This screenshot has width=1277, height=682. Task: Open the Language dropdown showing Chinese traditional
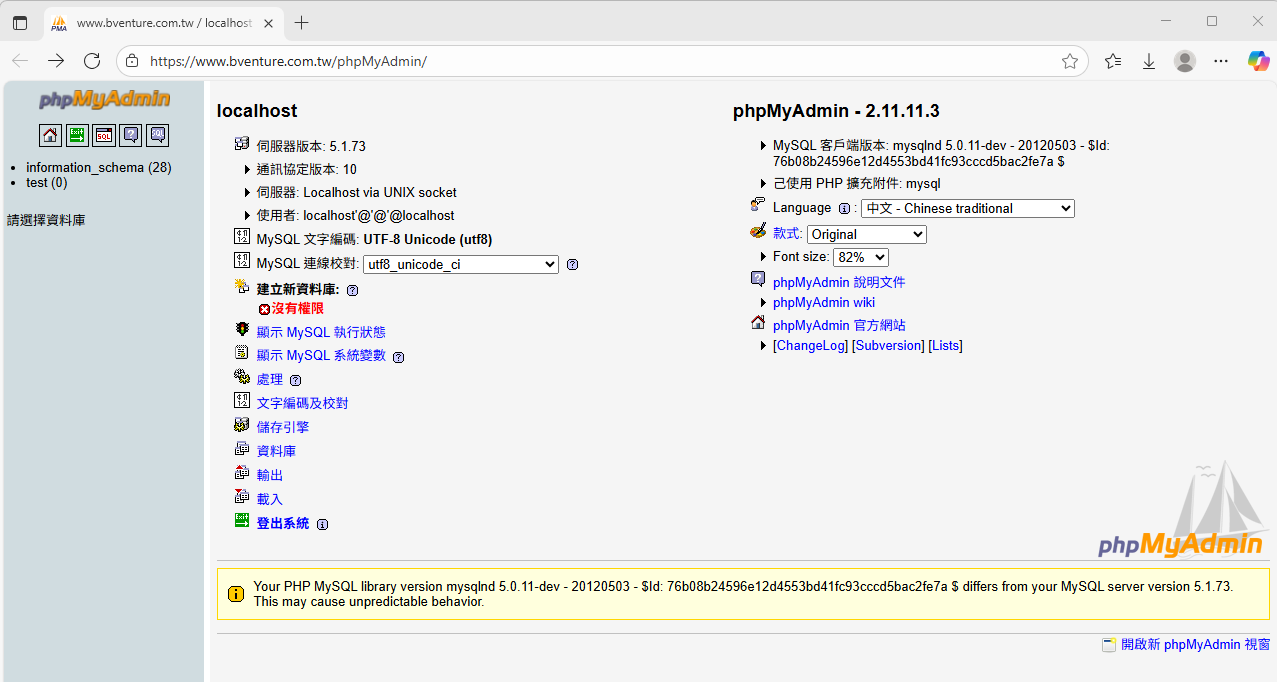pyautogui.click(x=968, y=208)
